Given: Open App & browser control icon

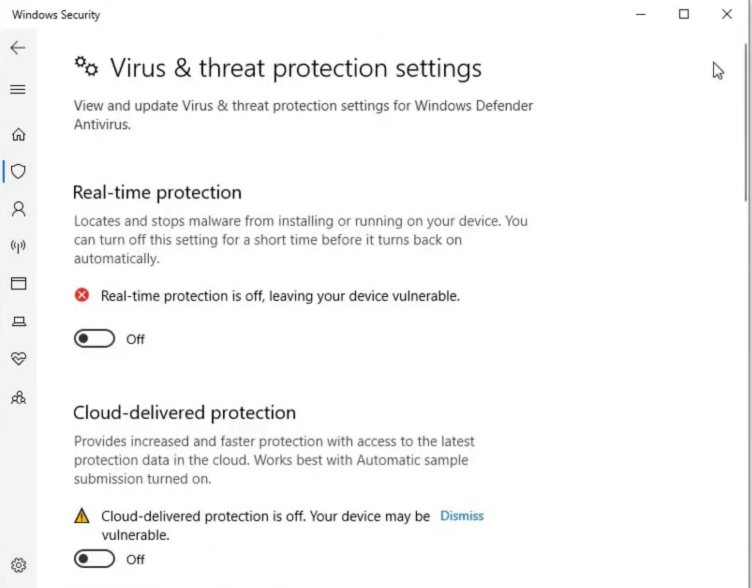Looking at the screenshot, I should 18,284.
